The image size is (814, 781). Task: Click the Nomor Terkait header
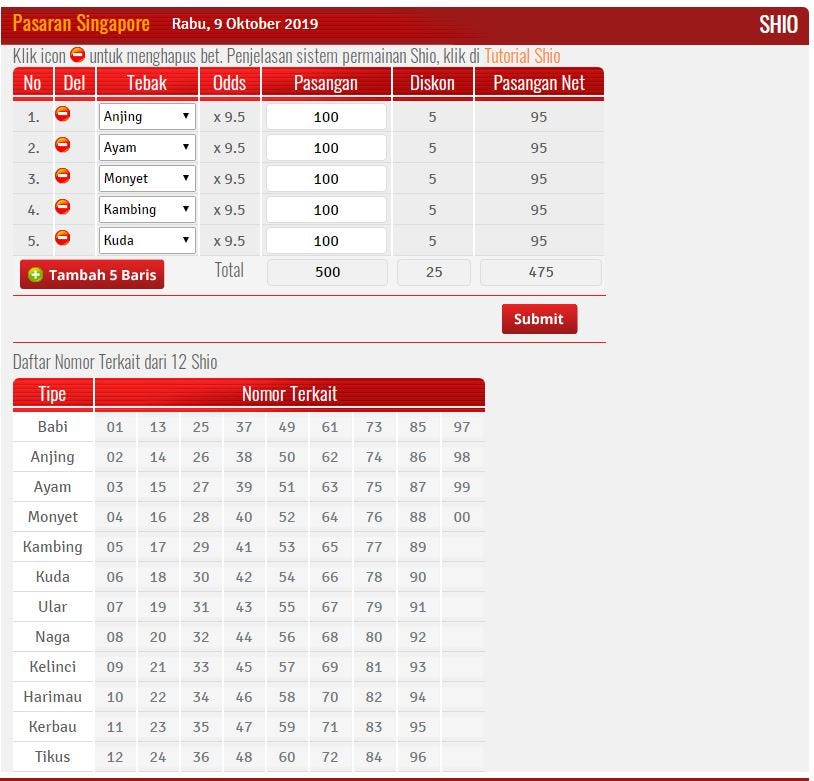pos(290,394)
